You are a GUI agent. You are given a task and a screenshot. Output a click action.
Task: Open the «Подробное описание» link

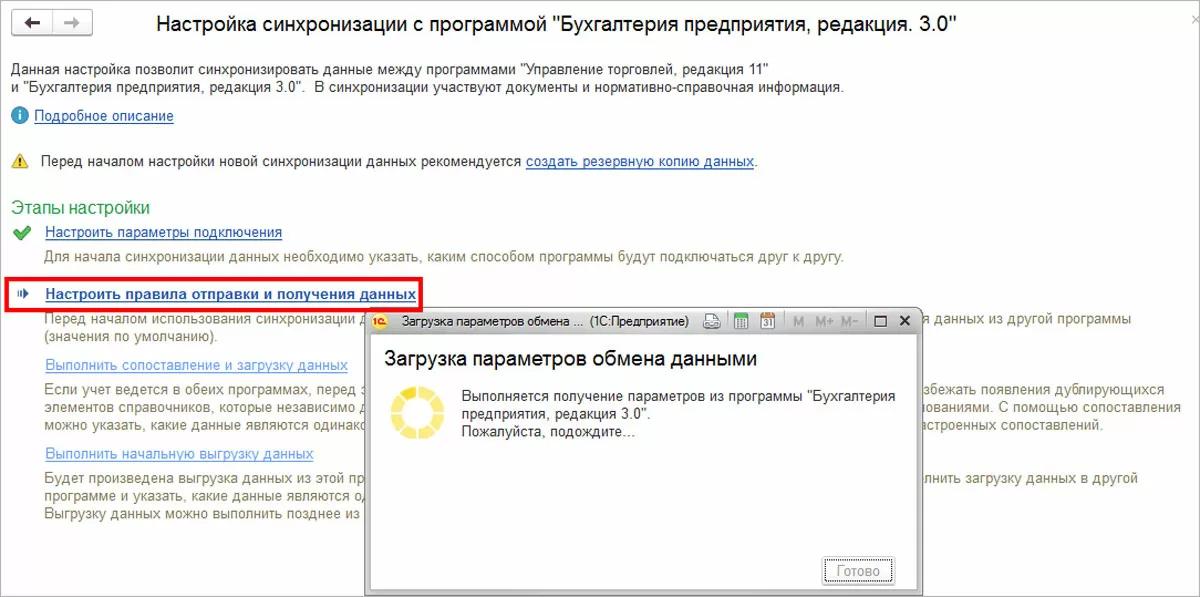(x=104, y=116)
